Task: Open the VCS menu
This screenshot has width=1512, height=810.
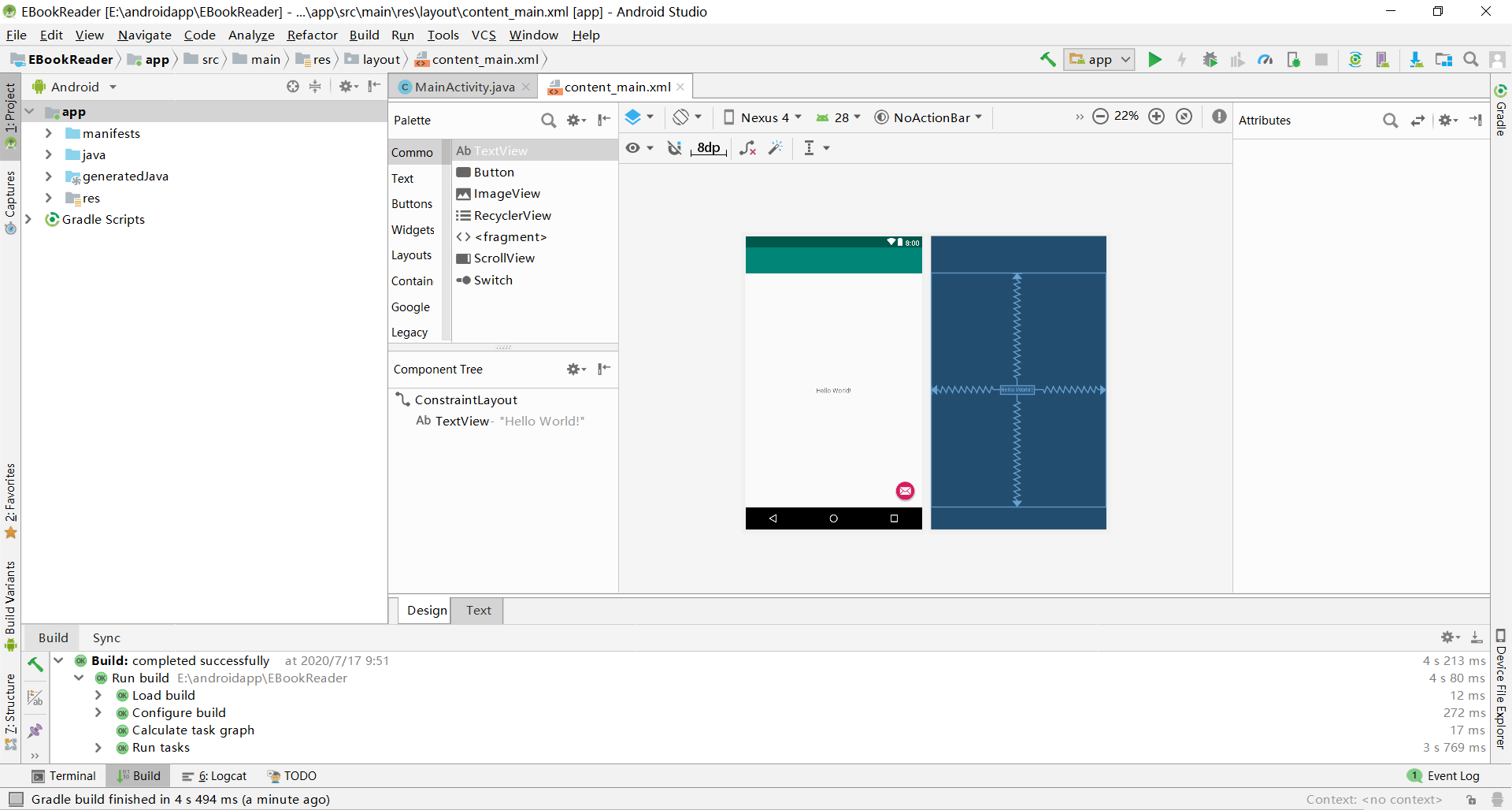Action: tap(484, 35)
